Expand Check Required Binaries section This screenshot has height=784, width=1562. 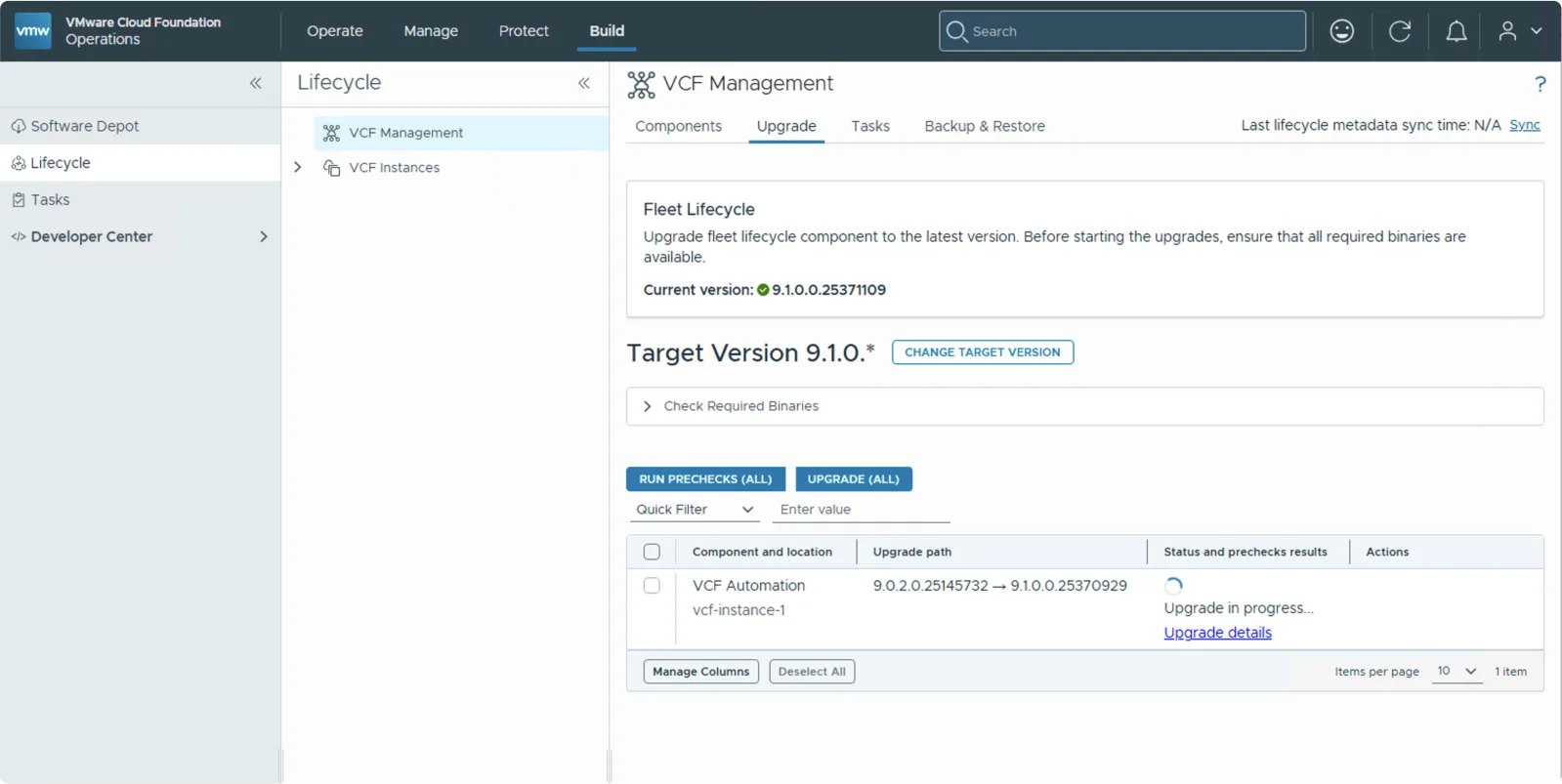coord(647,406)
